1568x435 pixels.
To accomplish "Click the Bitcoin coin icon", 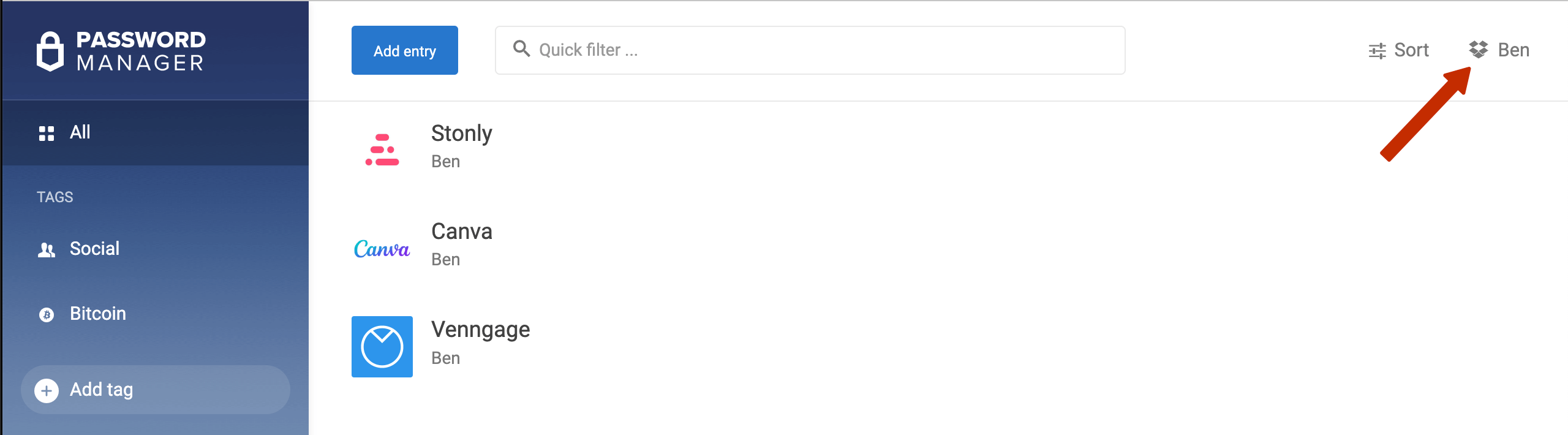I will pyautogui.click(x=47, y=314).
